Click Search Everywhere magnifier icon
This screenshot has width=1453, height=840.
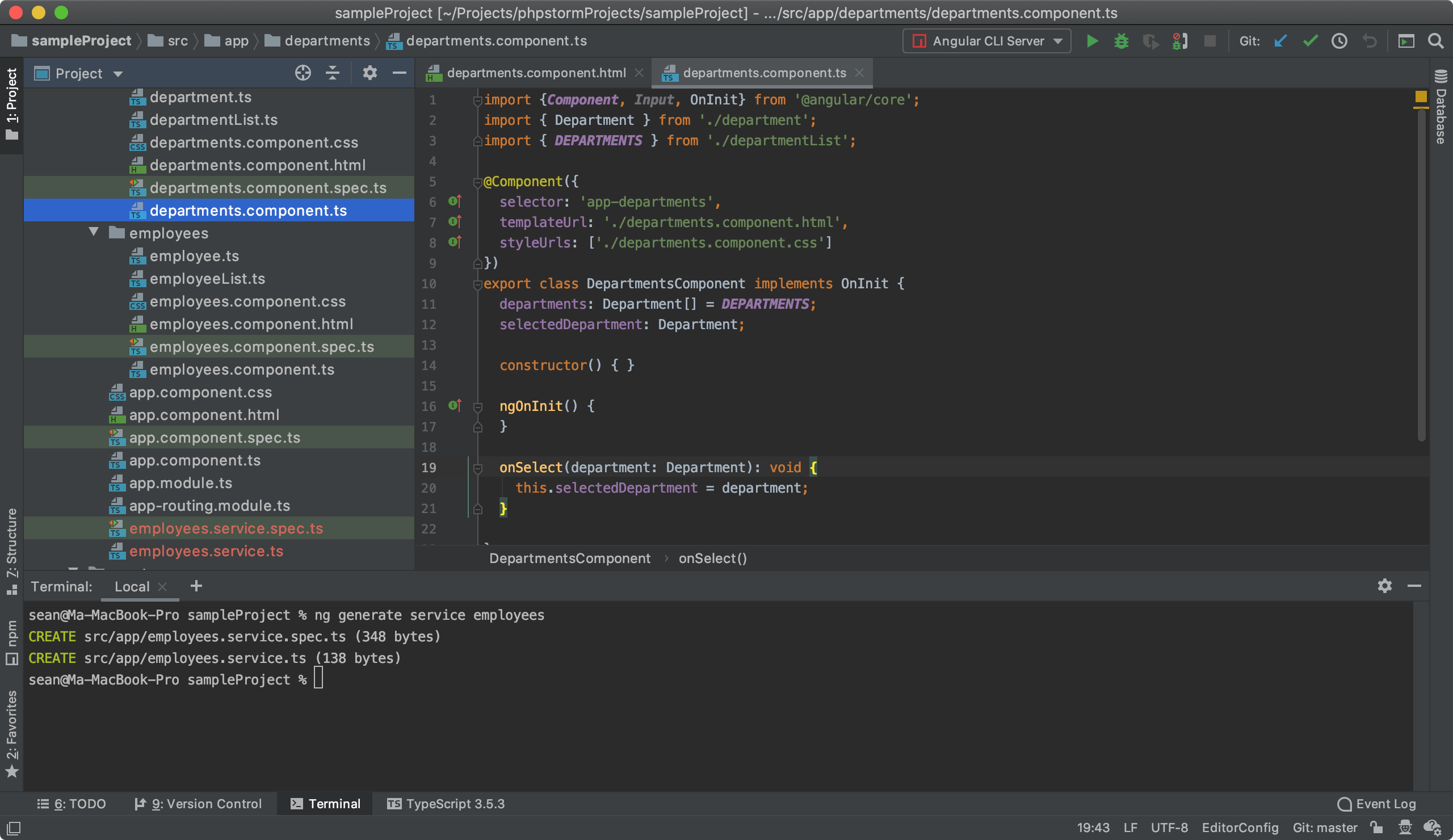(1435, 41)
